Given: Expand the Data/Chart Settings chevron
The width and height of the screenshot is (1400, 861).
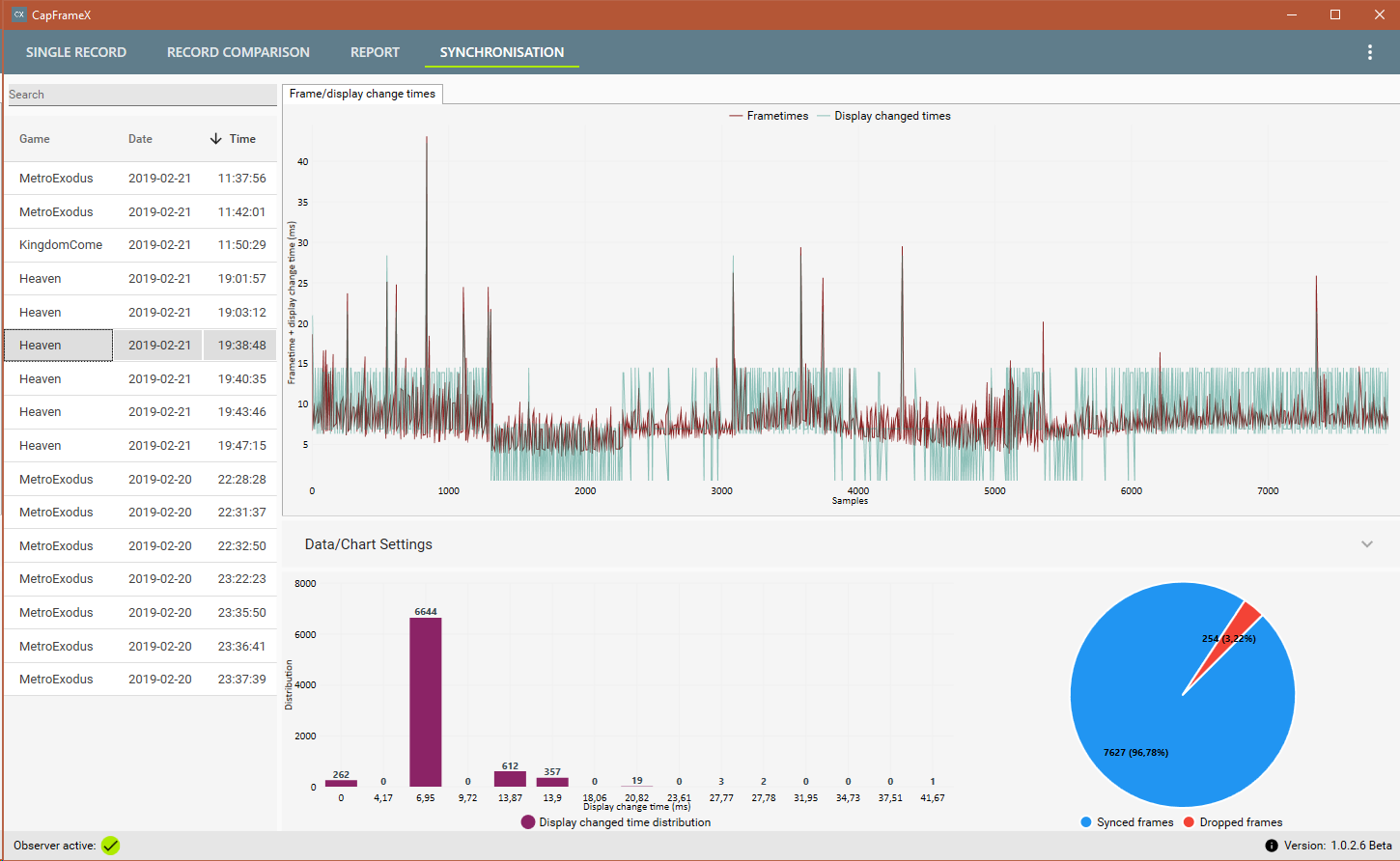Looking at the screenshot, I should coord(1367,544).
